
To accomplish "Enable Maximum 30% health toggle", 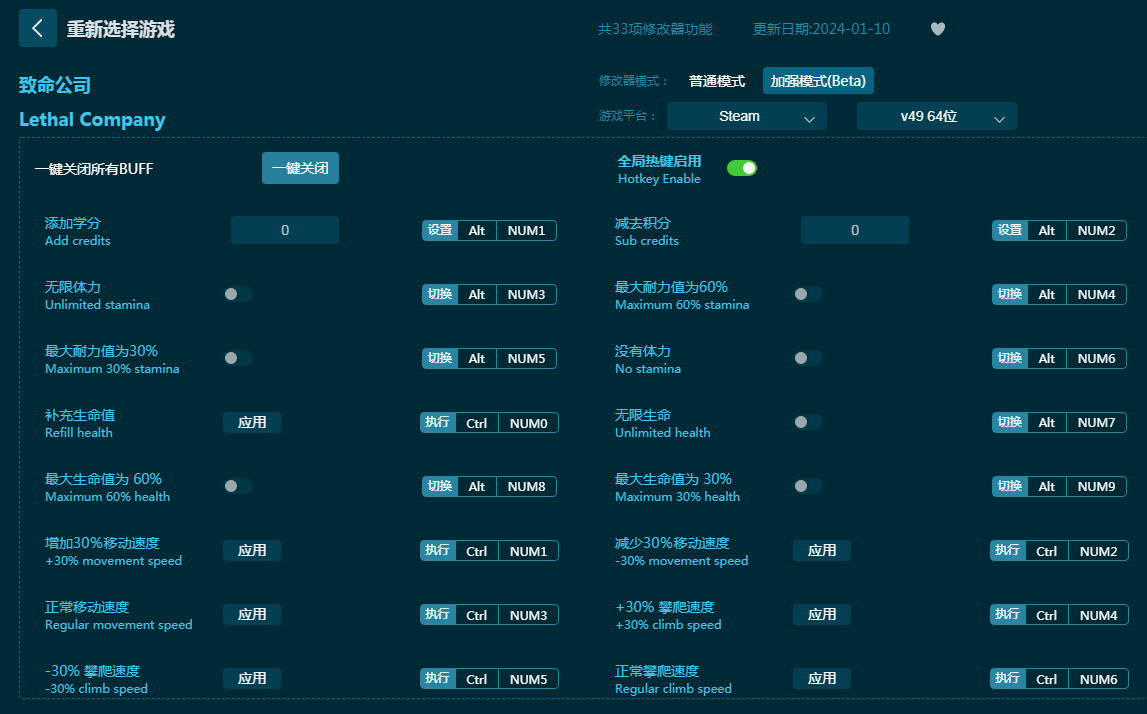I will pos(808,486).
